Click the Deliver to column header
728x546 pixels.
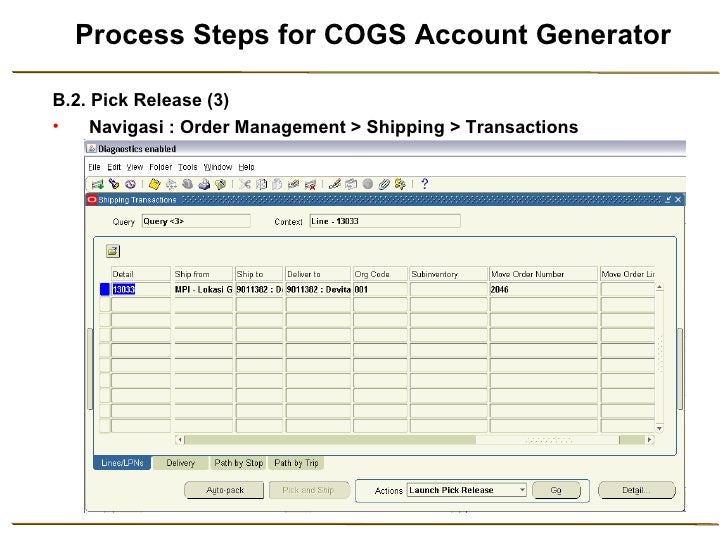tap(318, 274)
